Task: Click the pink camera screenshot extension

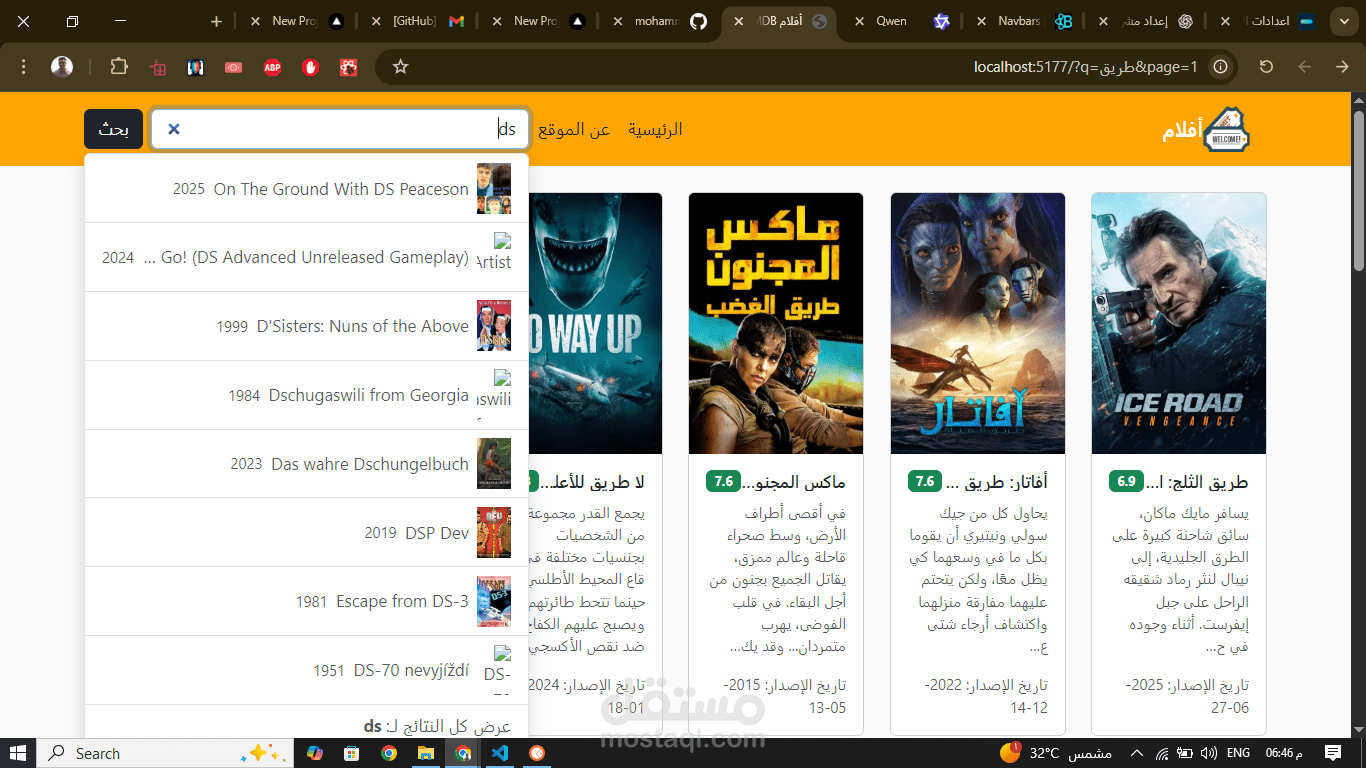Action: (x=233, y=67)
